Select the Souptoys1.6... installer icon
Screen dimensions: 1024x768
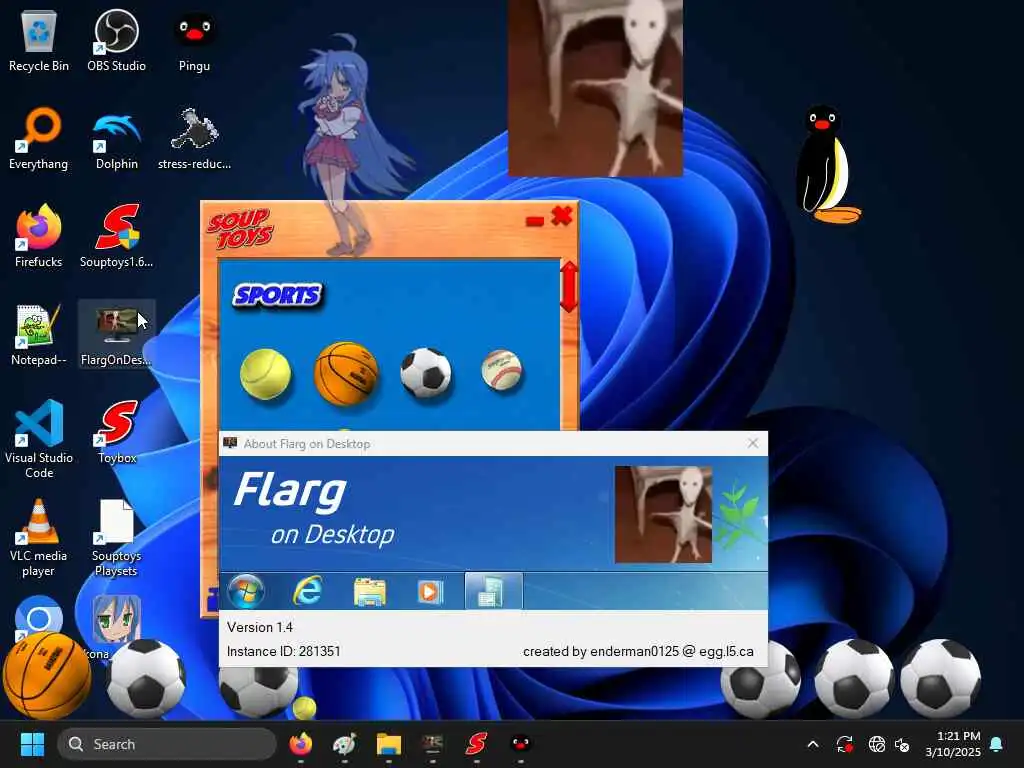[116, 236]
